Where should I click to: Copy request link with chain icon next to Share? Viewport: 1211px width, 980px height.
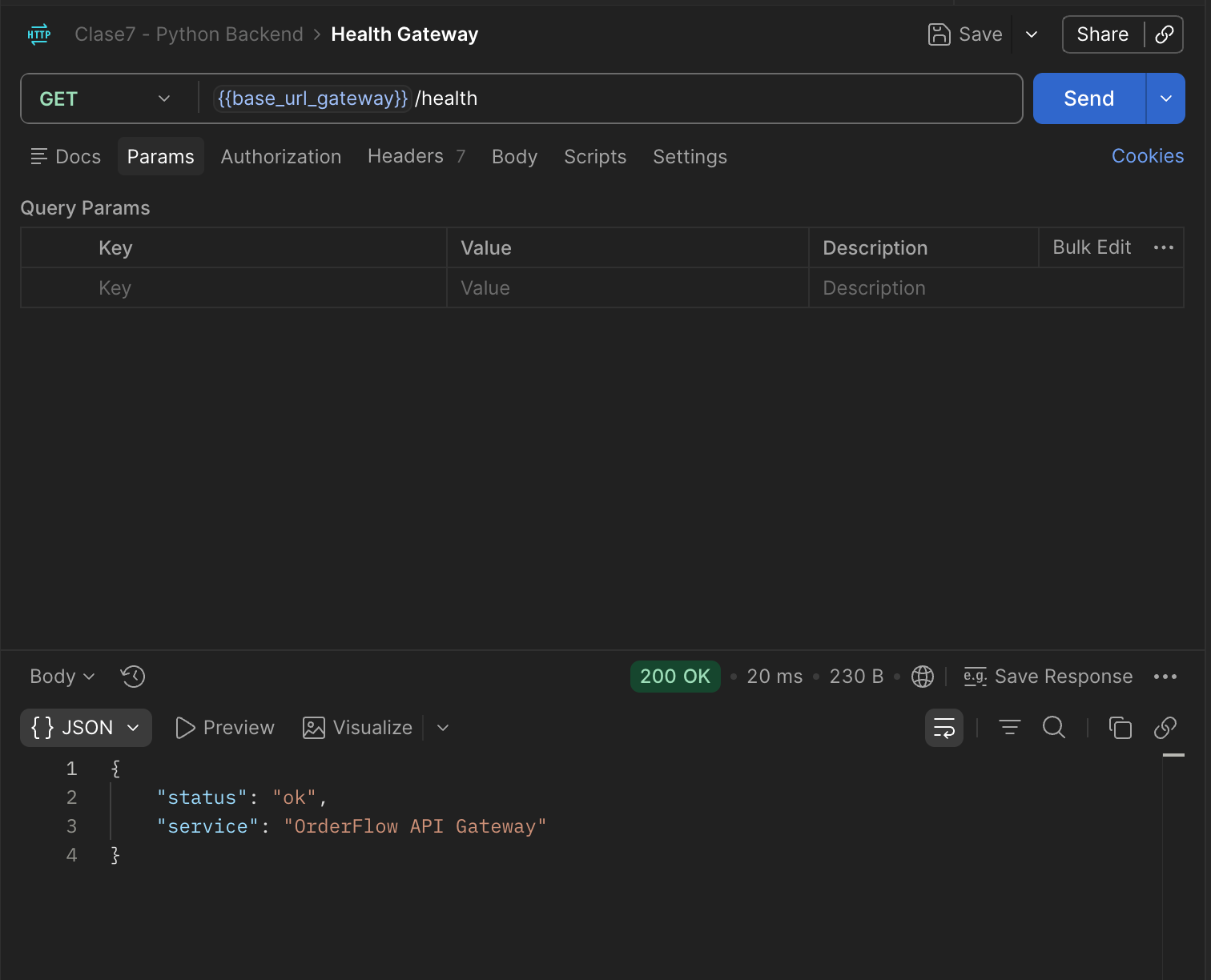tap(1165, 34)
